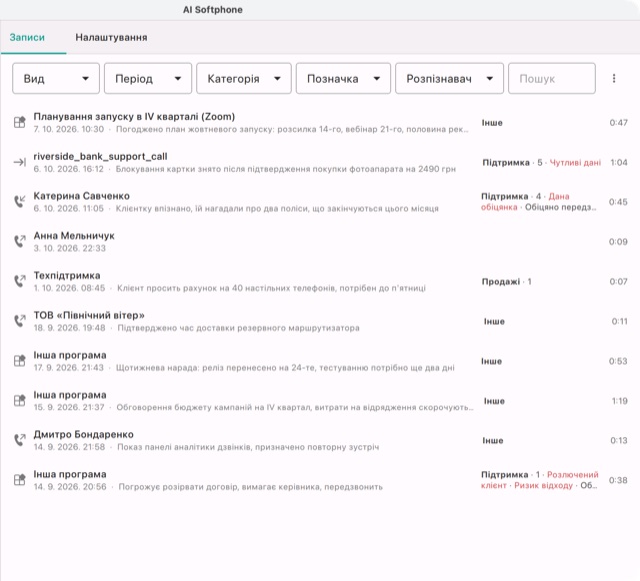Image resolution: width=640 pixels, height=581 pixels.
Task: Switch to the Налаштування tab
Action: [111, 38]
